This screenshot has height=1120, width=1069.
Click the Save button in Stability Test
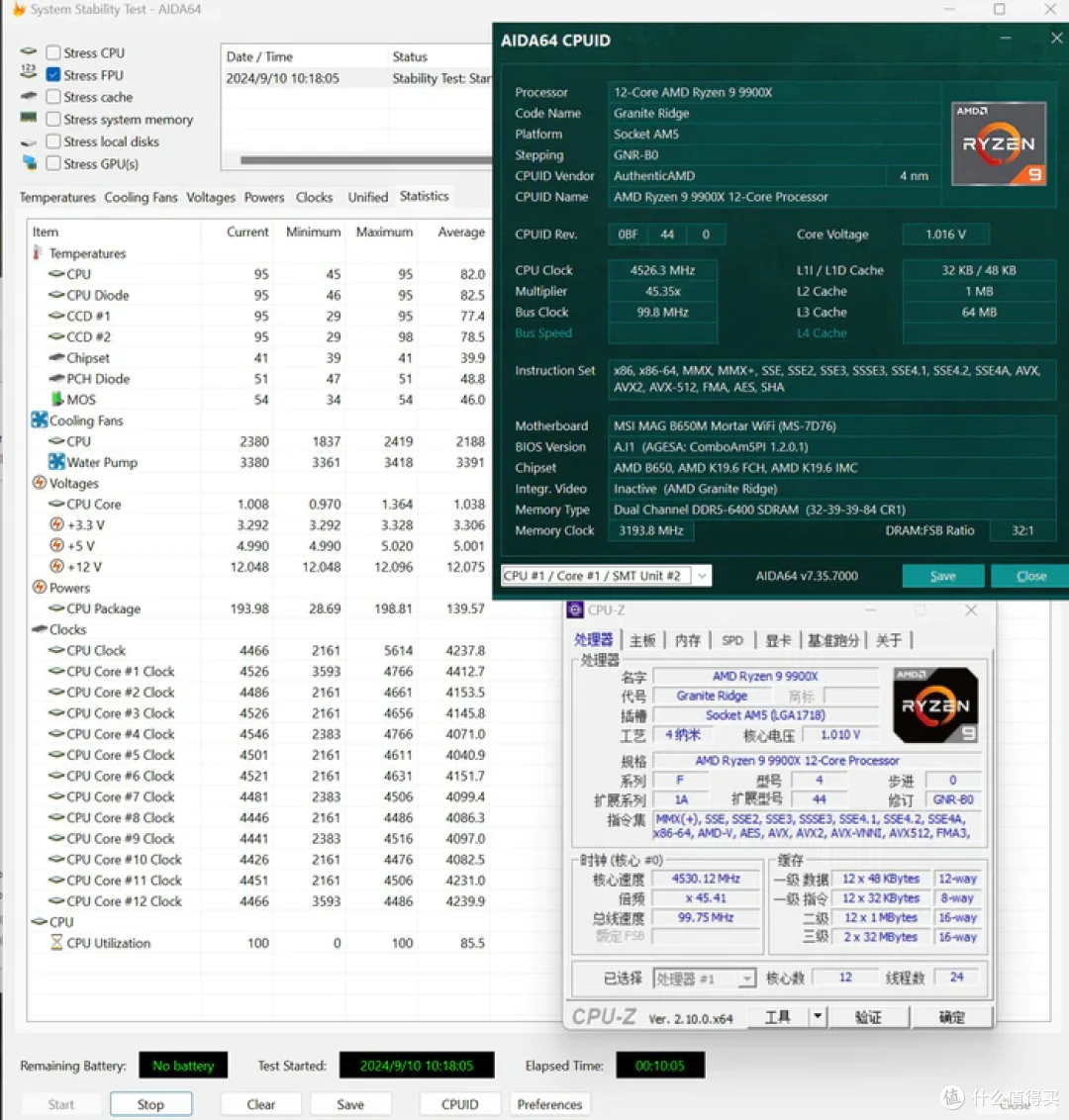(350, 1104)
